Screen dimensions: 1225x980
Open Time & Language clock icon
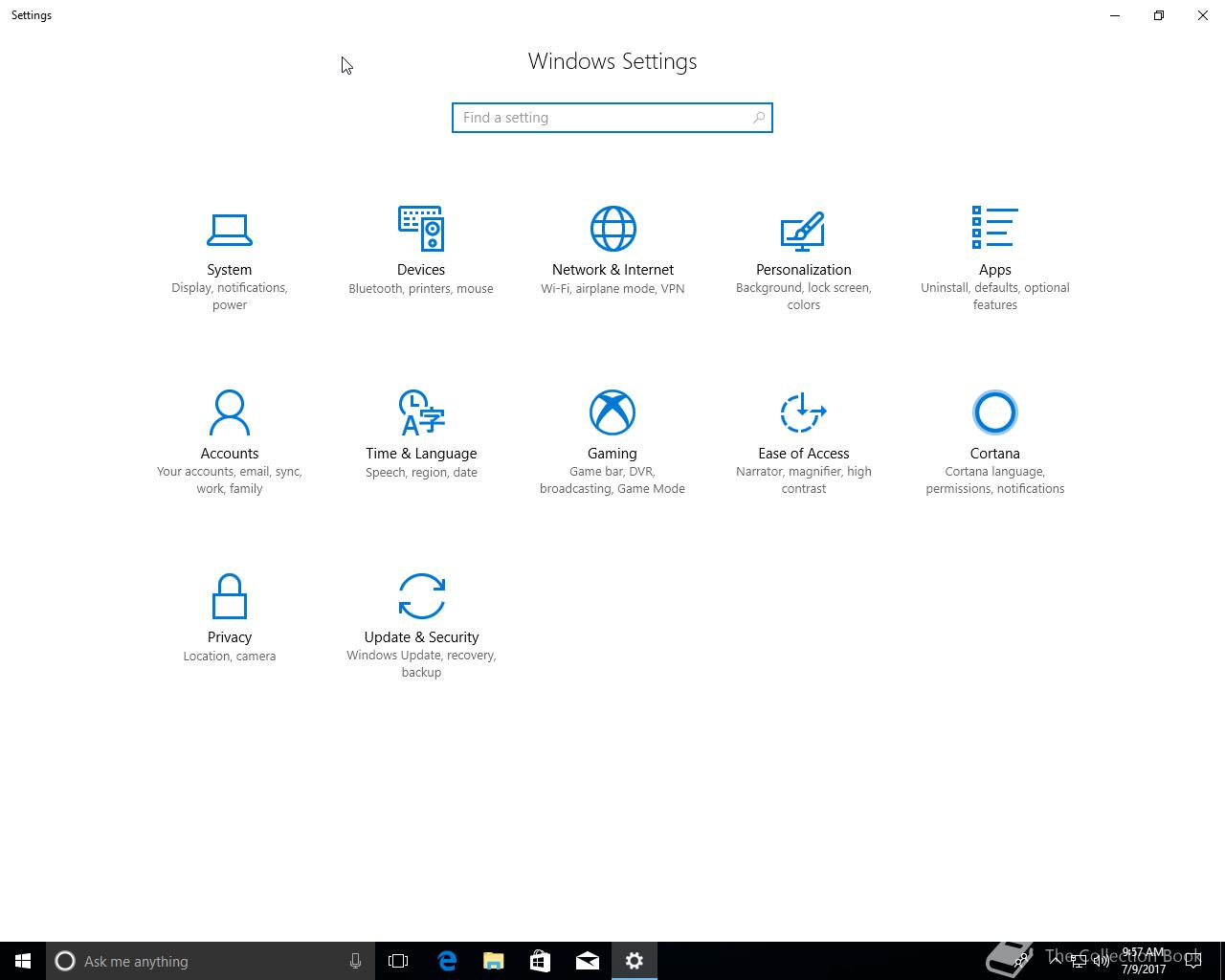(x=421, y=412)
